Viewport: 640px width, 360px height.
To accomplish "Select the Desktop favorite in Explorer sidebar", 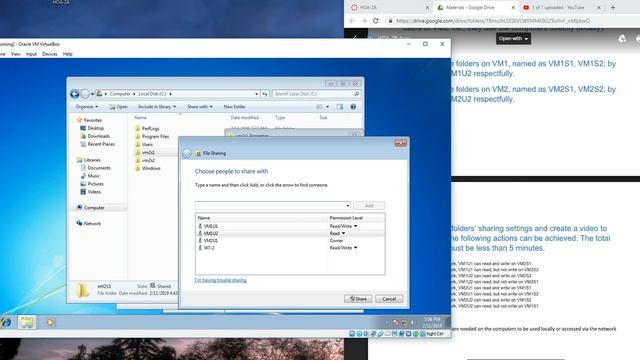I will (x=92, y=128).
